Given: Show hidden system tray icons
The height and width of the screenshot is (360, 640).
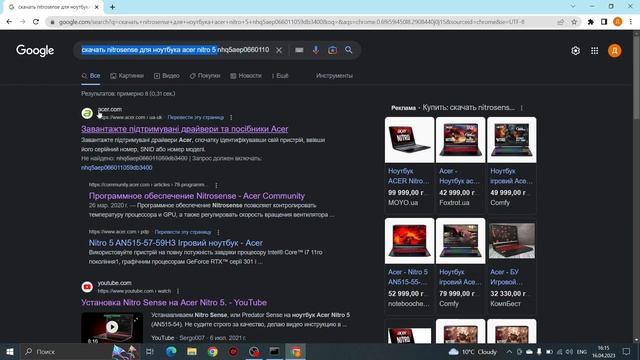Looking at the screenshot, I should 509,351.
